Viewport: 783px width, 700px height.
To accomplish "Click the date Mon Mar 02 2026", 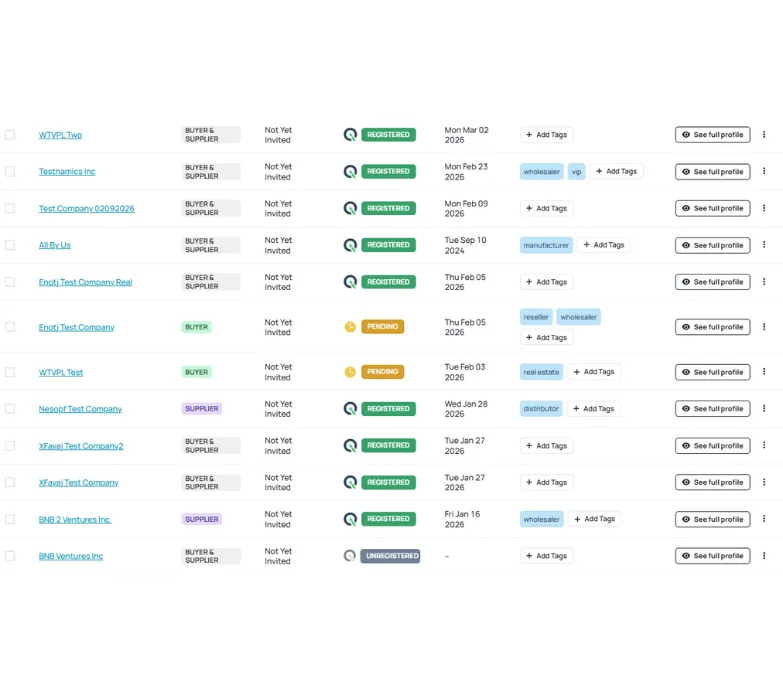I will (x=466, y=135).
